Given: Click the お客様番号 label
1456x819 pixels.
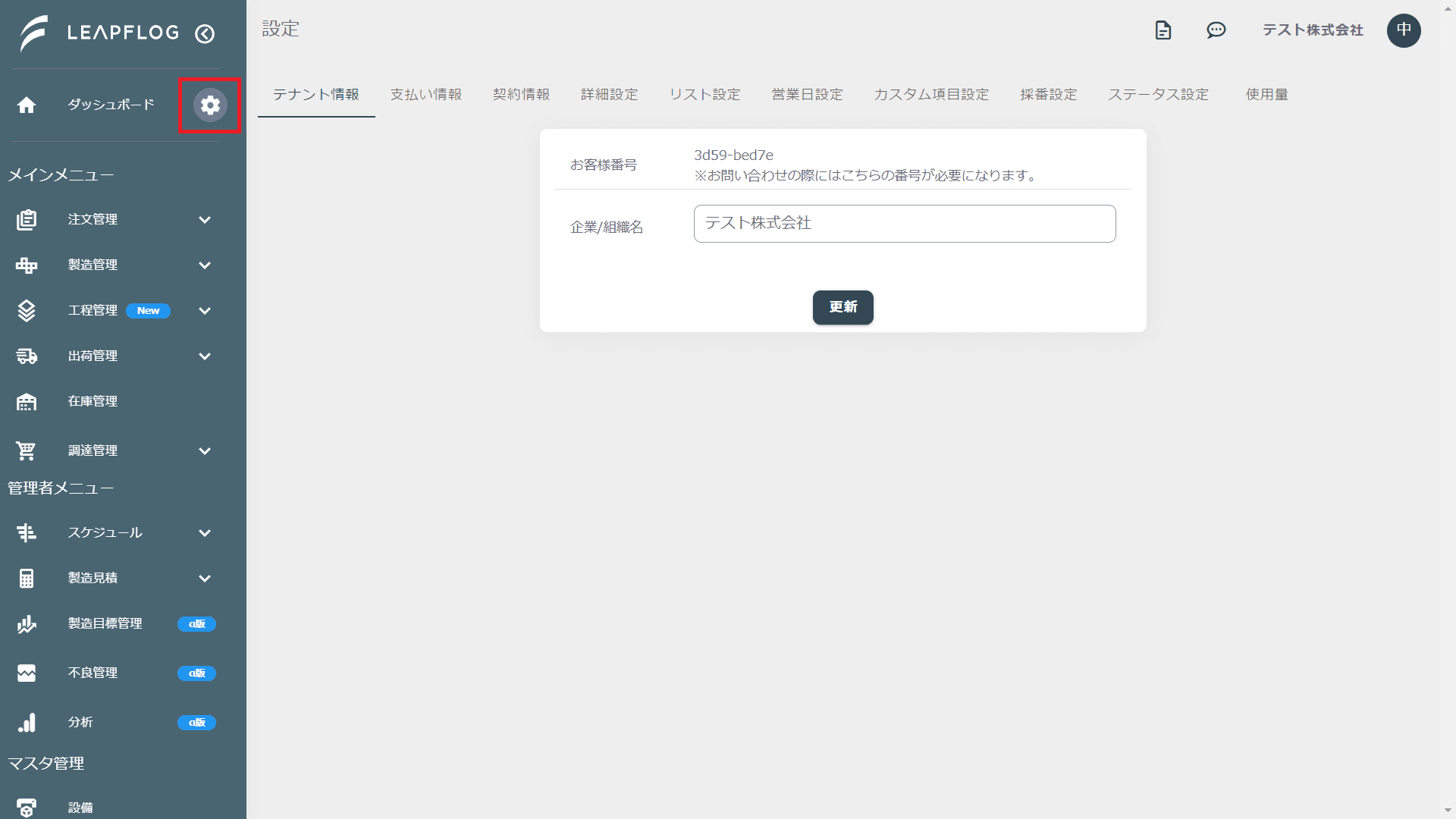Looking at the screenshot, I should click(604, 165).
